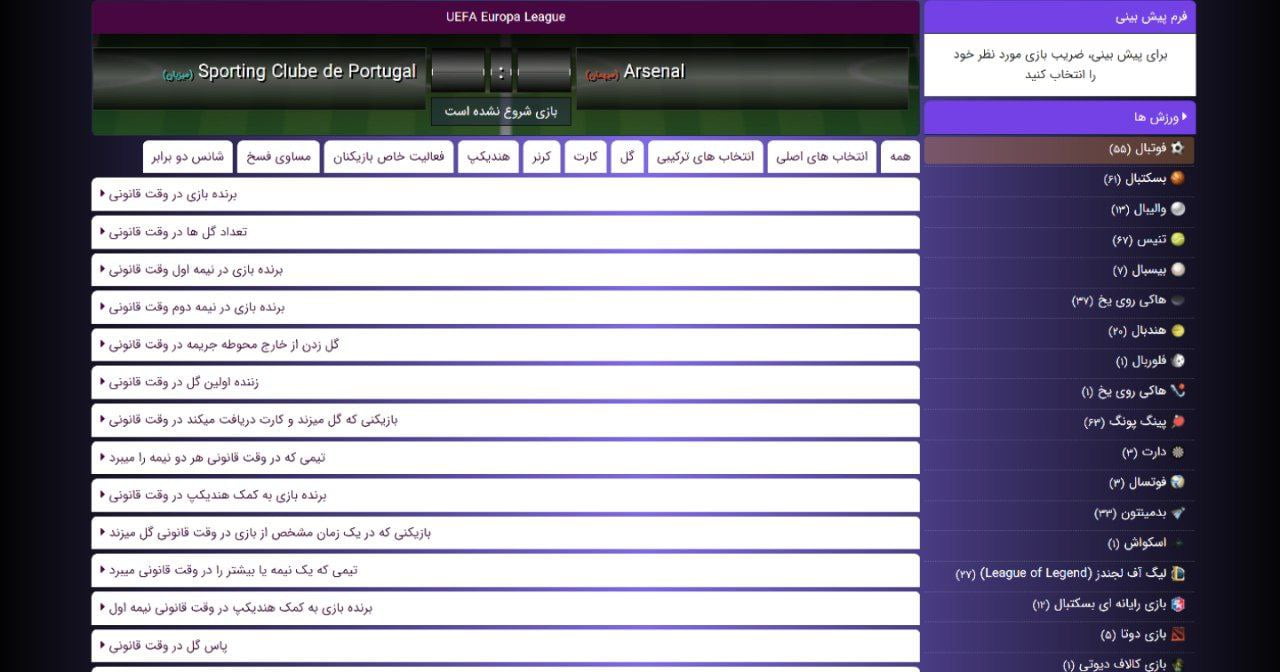The width and height of the screenshot is (1280, 672).
Task: Switch to the هندیکپ tab
Action: [489, 157]
